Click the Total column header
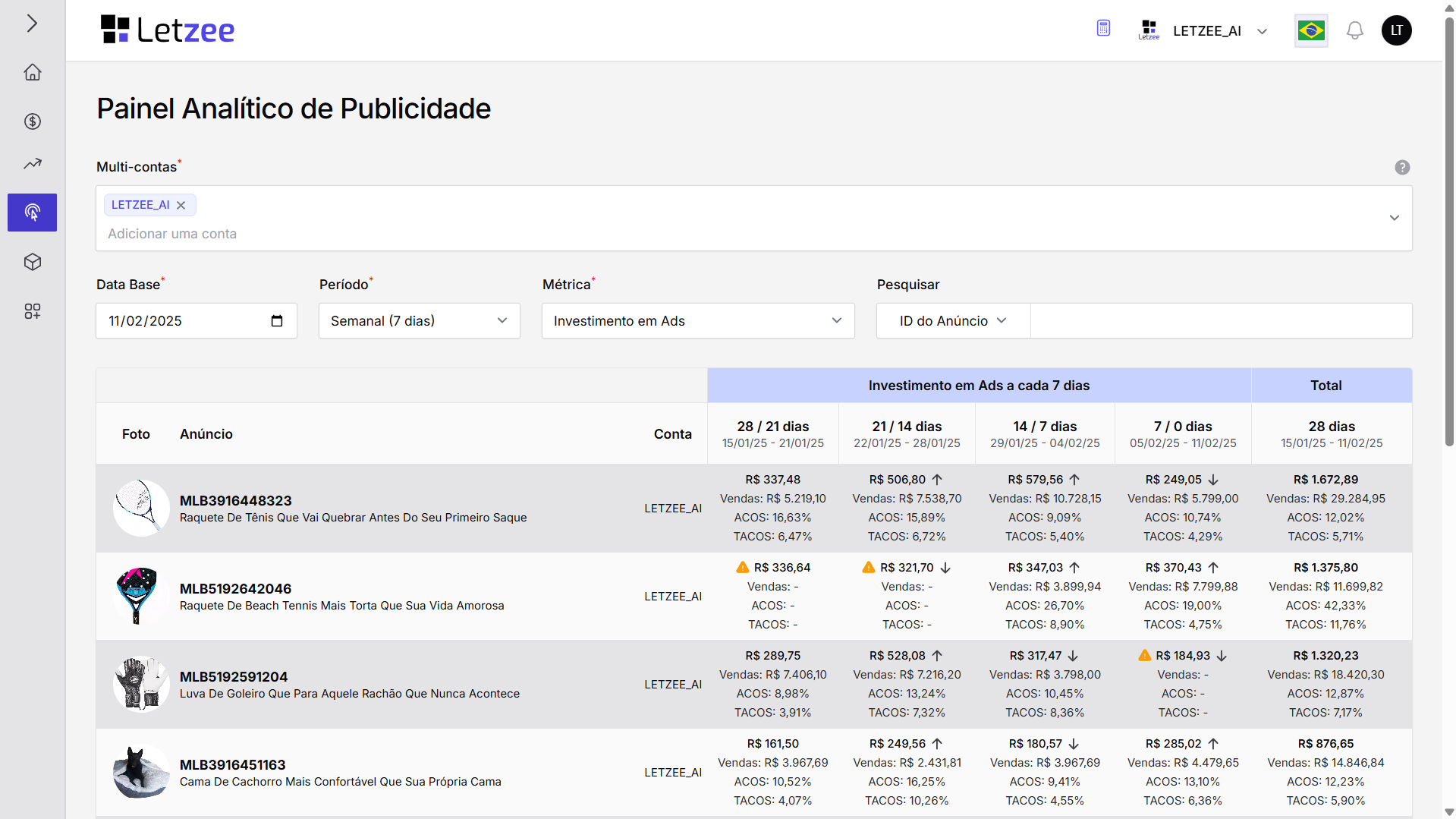 (1325, 386)
